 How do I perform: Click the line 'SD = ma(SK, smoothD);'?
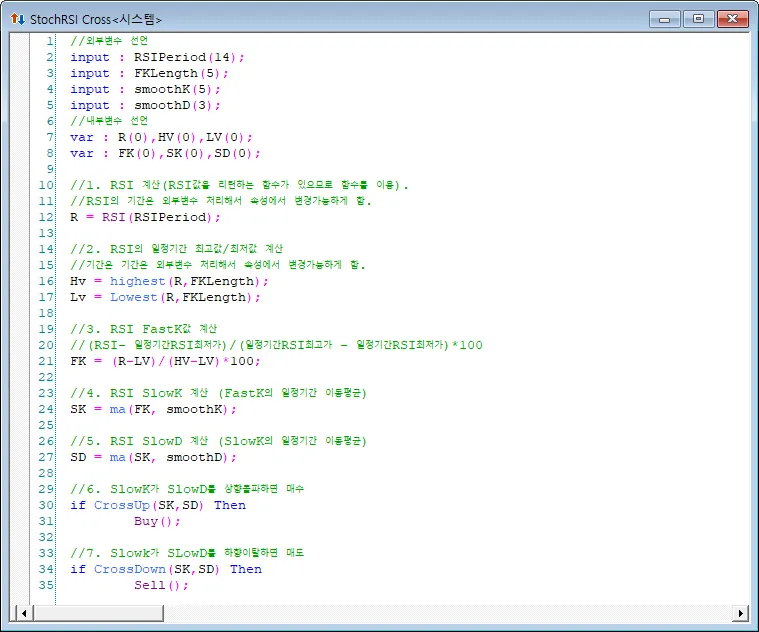pyautogui.click(x=153, y=457)
